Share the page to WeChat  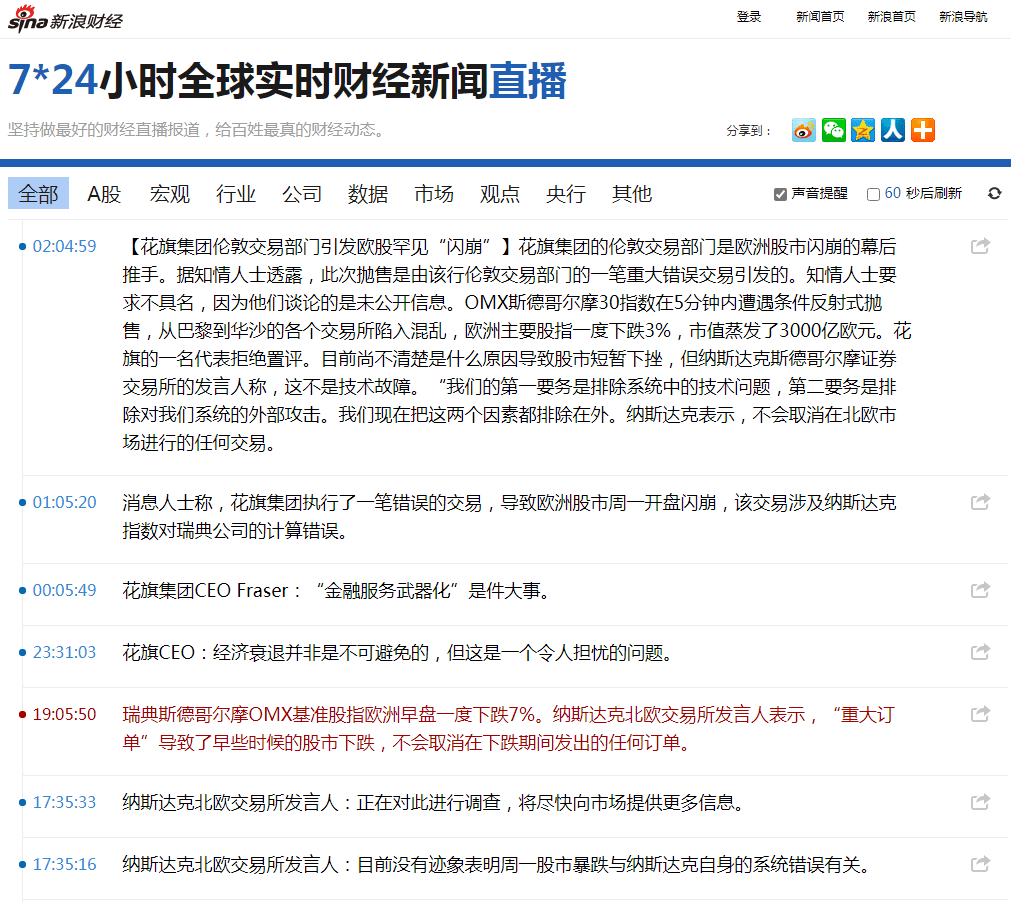click(x=833, y=130)
